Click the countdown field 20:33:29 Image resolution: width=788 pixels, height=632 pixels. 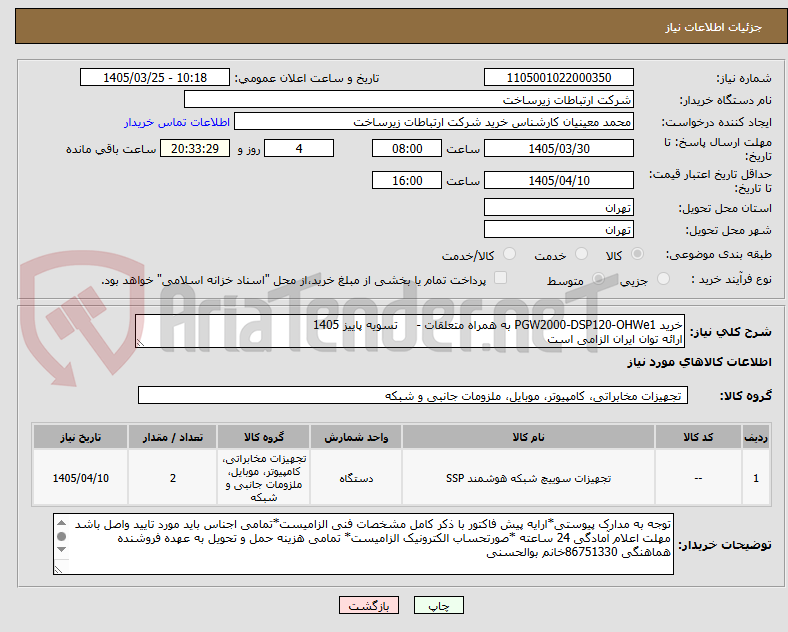pyautogui.click(x=195, y=149)
